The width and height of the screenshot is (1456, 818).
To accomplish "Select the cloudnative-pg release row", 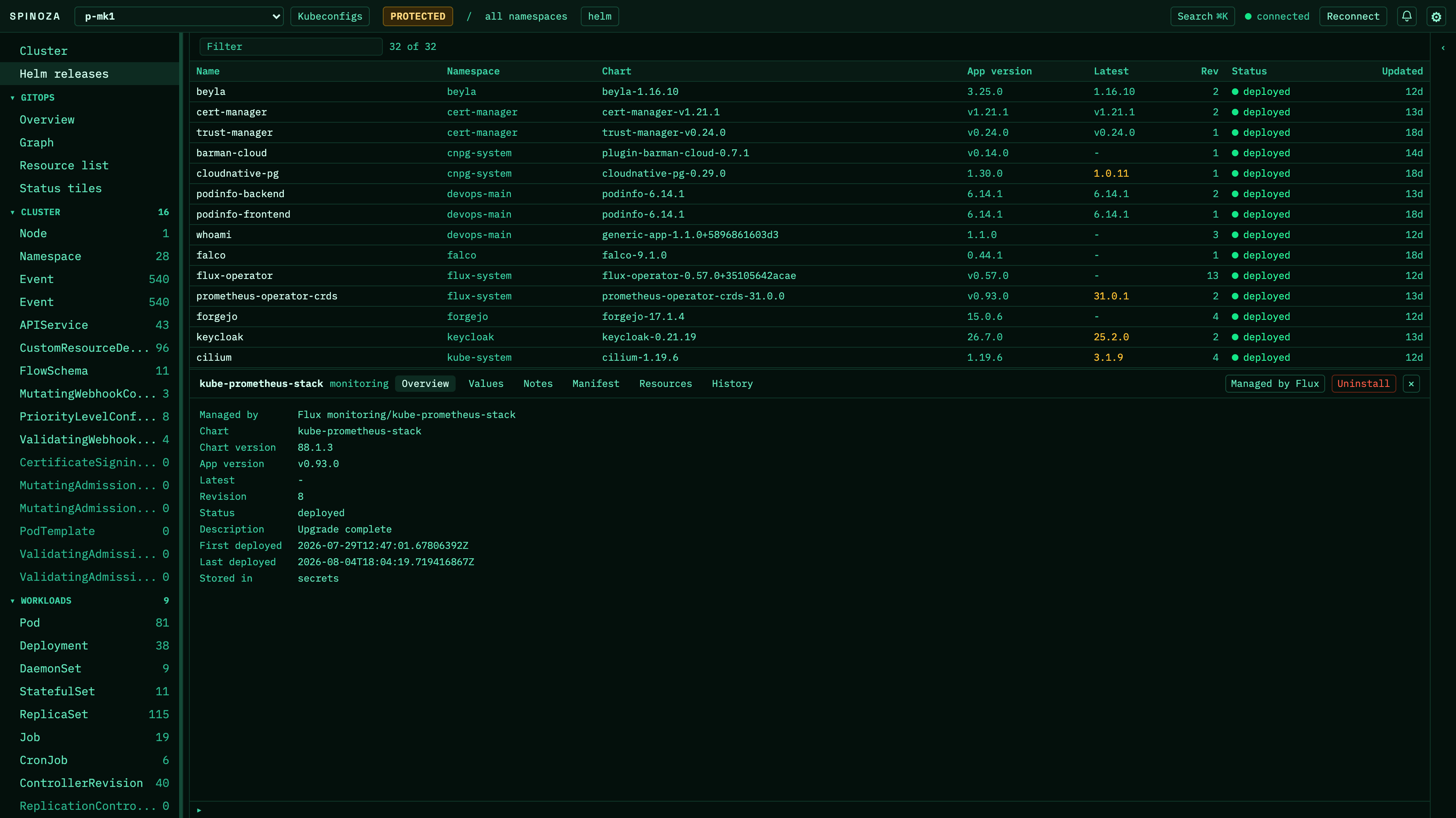I will pyautogui.click(x=809, y=173).
